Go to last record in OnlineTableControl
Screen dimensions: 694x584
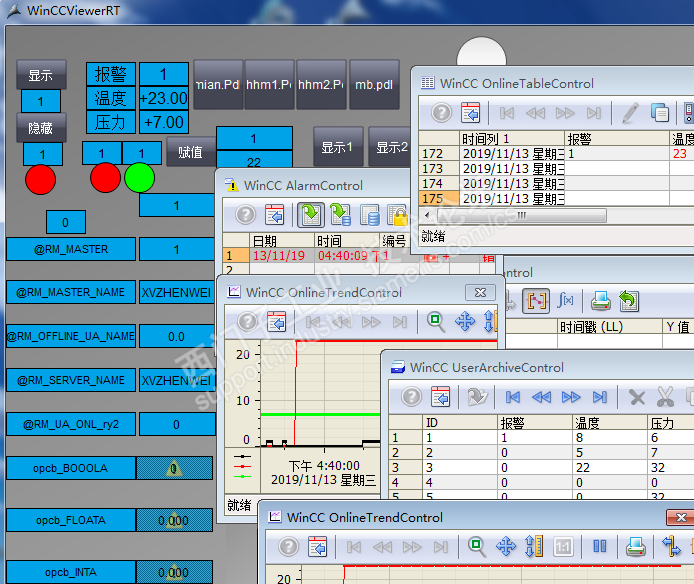point(594,113)
